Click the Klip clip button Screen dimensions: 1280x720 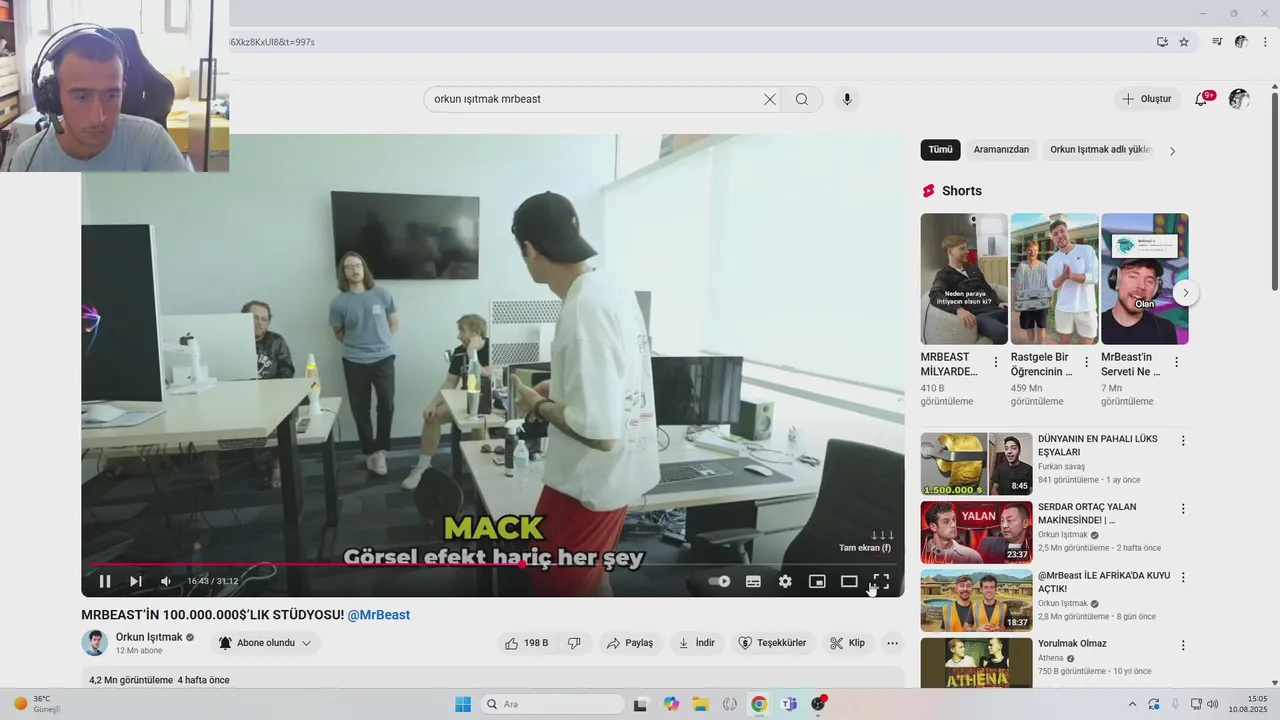848,643
